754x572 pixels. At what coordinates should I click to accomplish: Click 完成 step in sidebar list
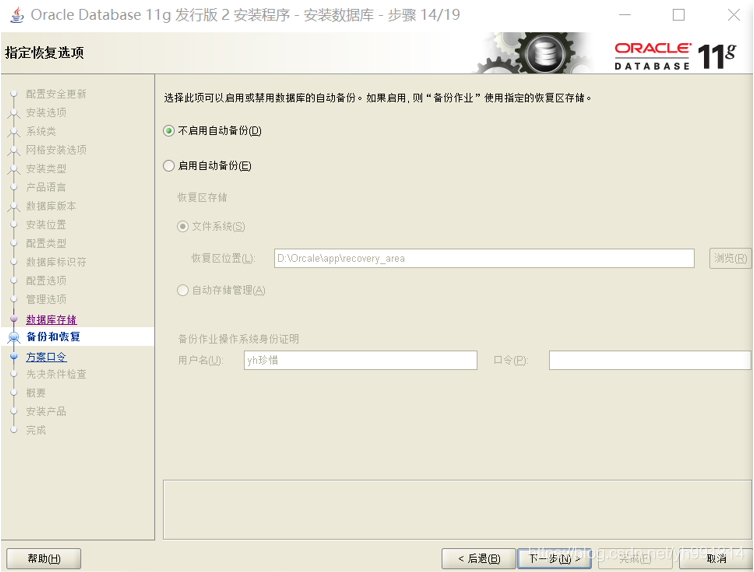pos(36,430)
